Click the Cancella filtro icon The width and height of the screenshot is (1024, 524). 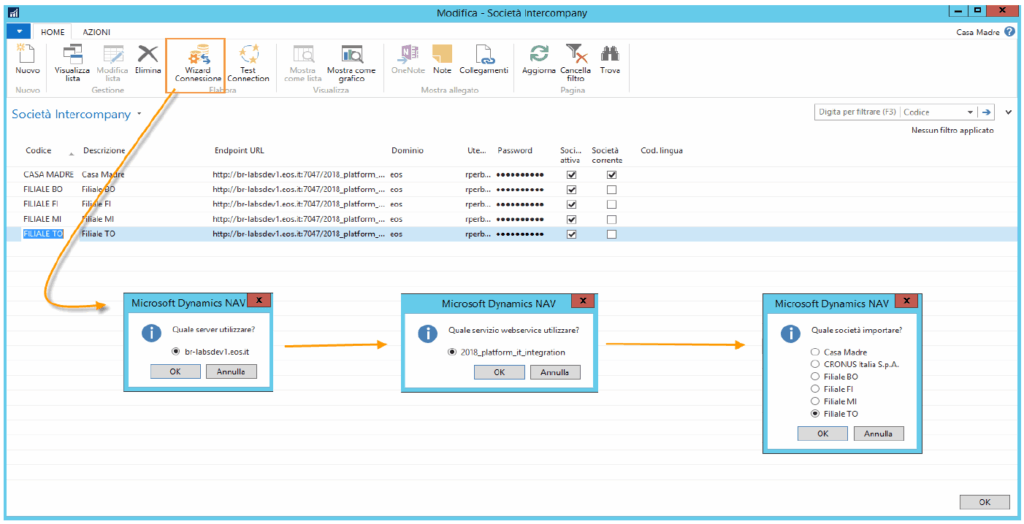[576, 54]
